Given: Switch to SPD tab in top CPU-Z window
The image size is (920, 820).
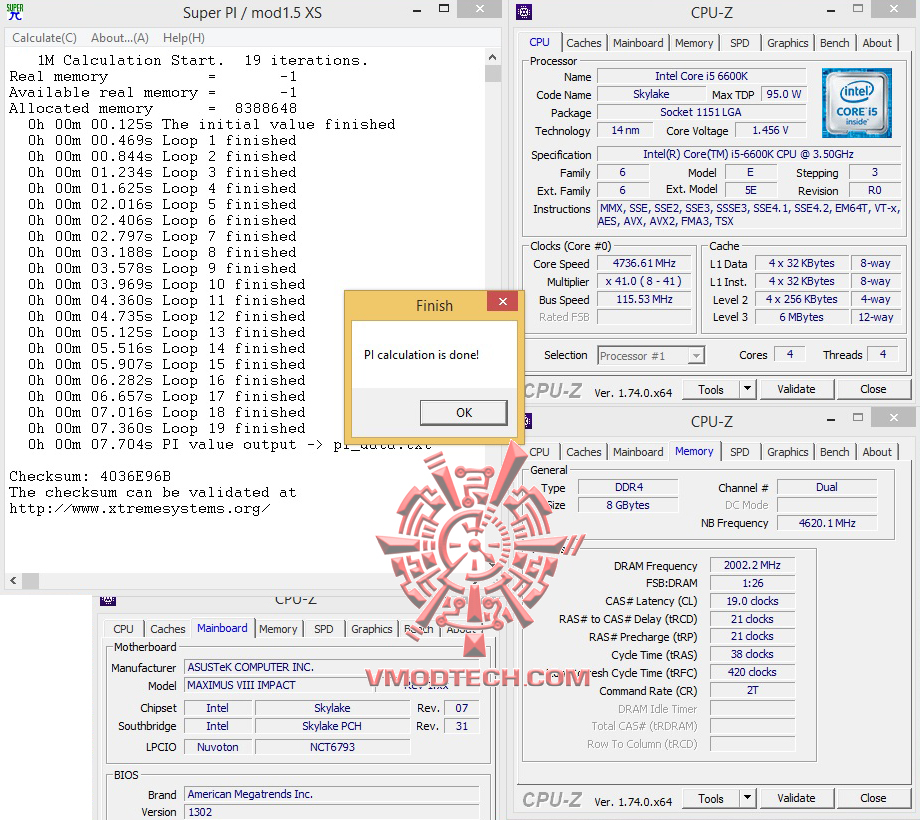Looking at the screenshot, I should 739,43.
